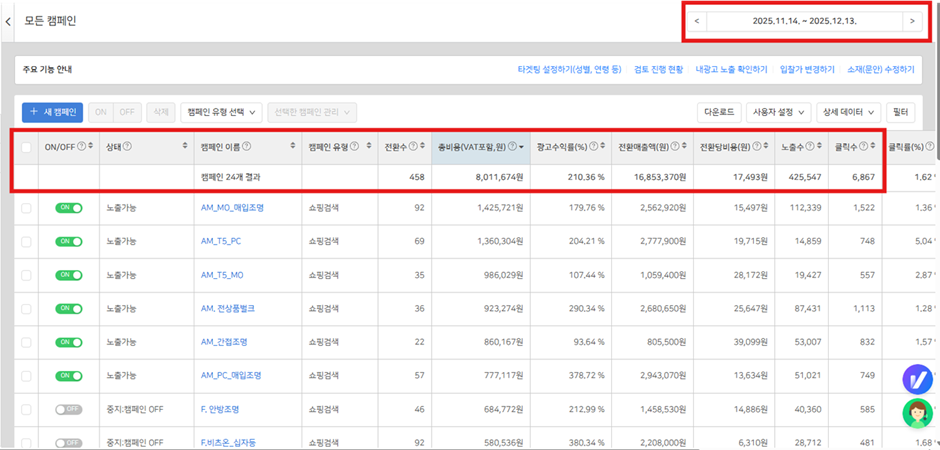Go to previous date range with left arrow

pos(697,20)
